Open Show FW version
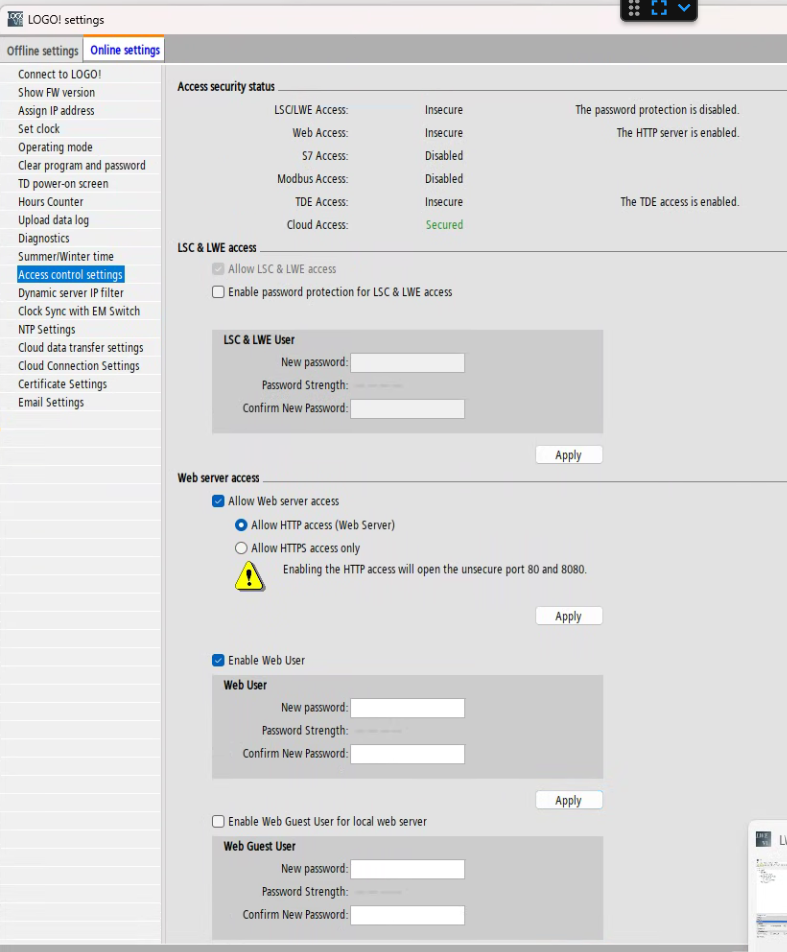This screenshot has width=787, height=952. coord(56,92)
